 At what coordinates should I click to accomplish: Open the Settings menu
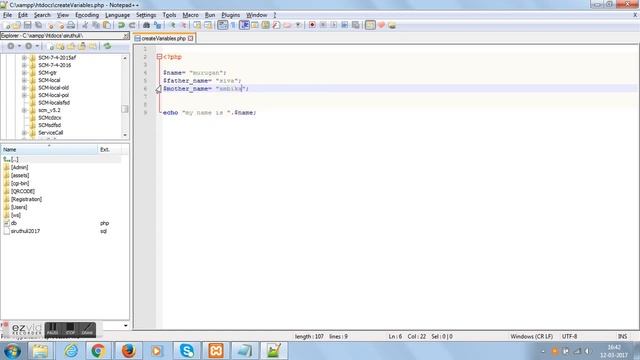(146, 15)
